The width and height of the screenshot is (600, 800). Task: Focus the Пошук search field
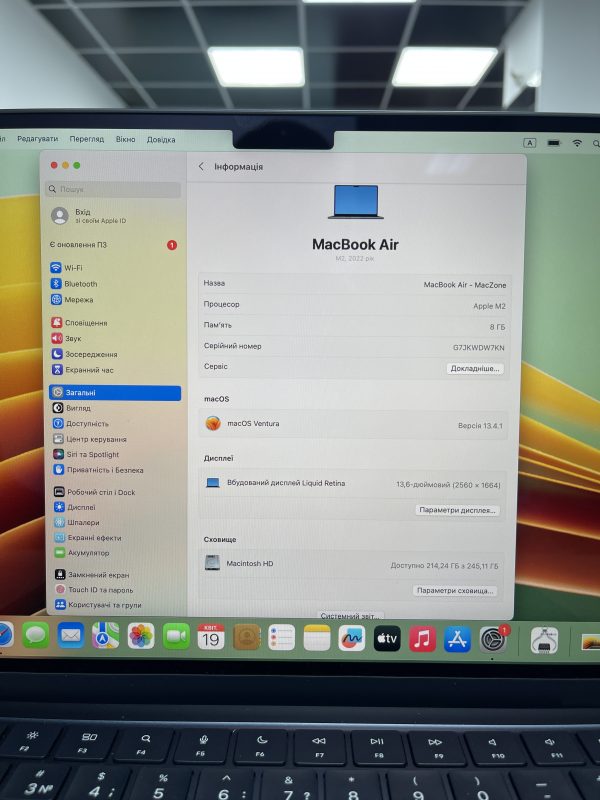(x=113, y=189)
